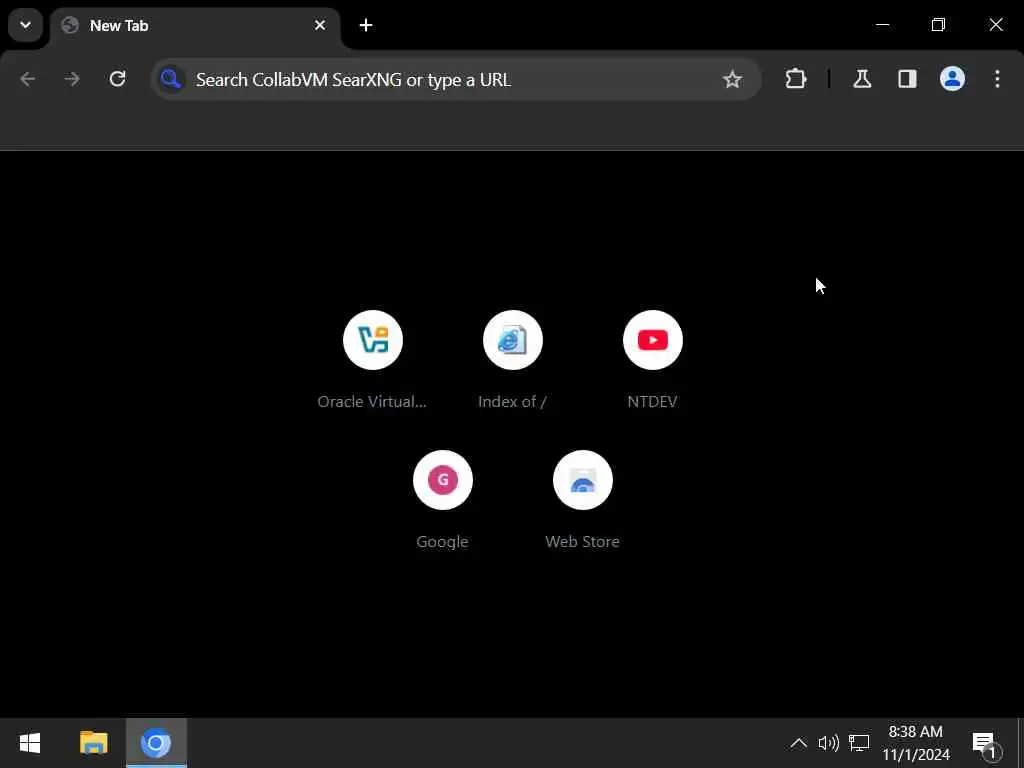Focus the Search CollabVM SearXNG address bar

[455, 79]
